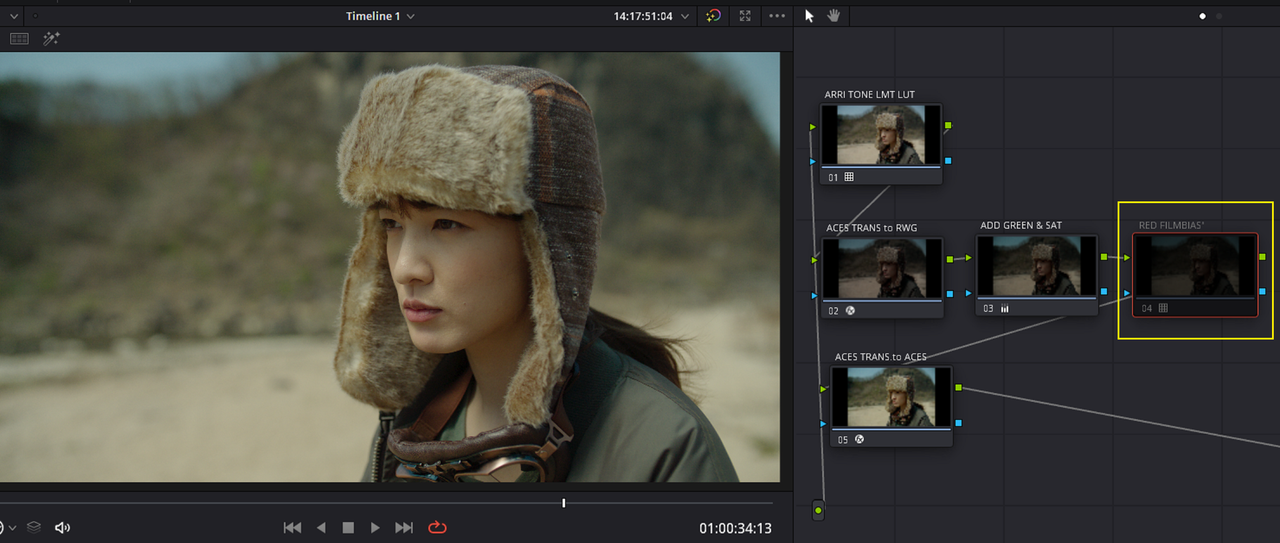Click the OFX effect icon on node 02
Viewport: 1280px width, 543px height.
pyautogui.click(x=849, y=311)
